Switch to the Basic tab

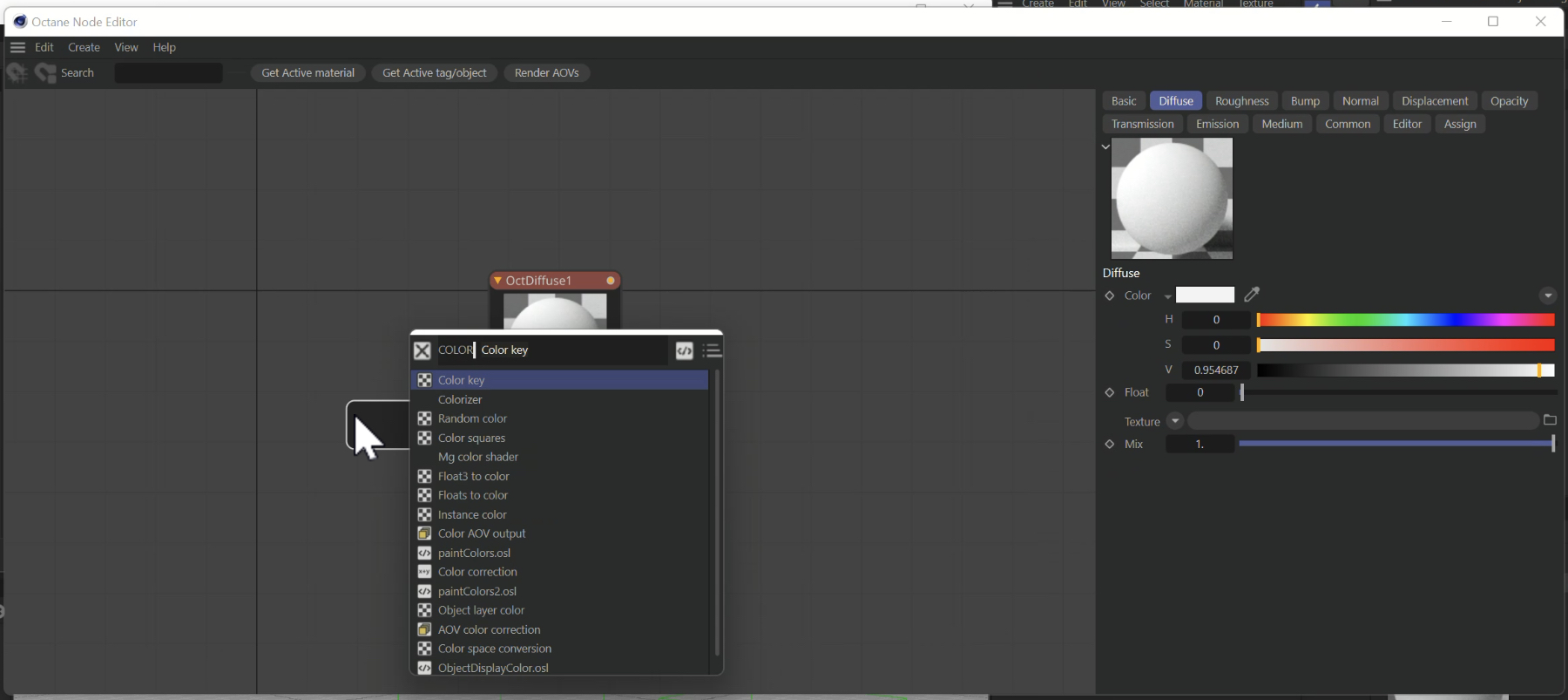1124,101
